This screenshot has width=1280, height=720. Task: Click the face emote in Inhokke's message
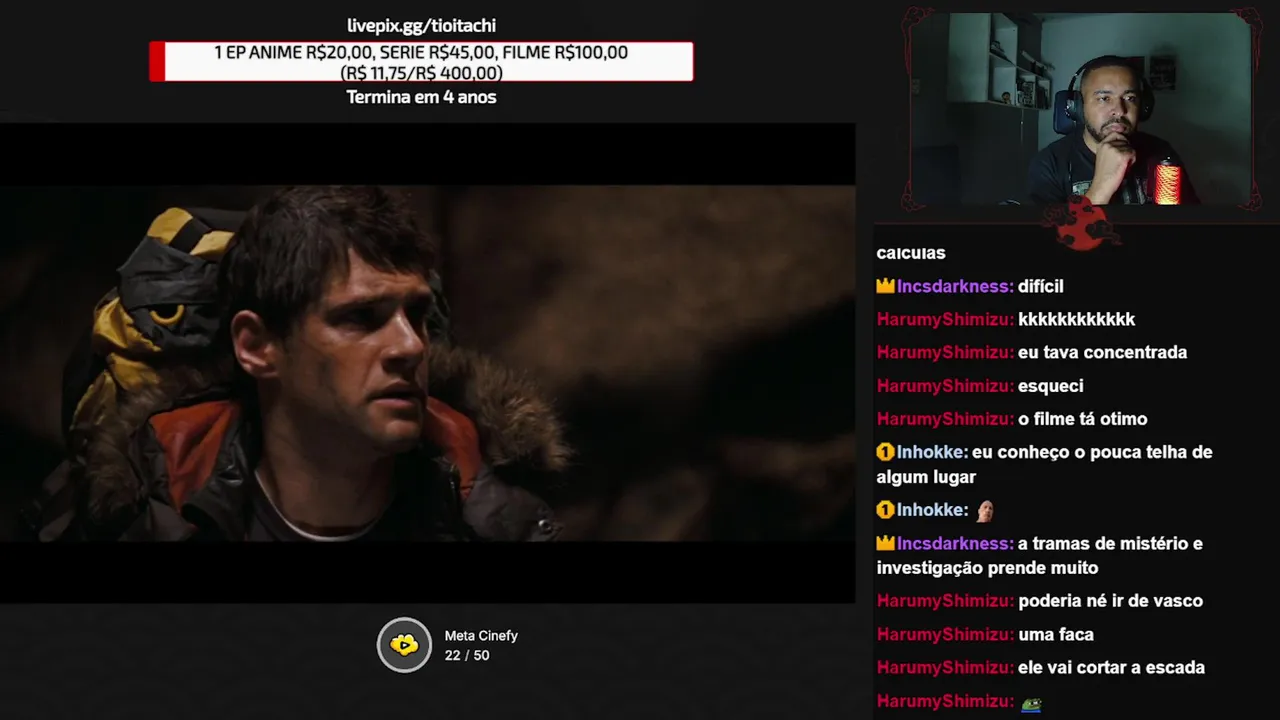984,510
